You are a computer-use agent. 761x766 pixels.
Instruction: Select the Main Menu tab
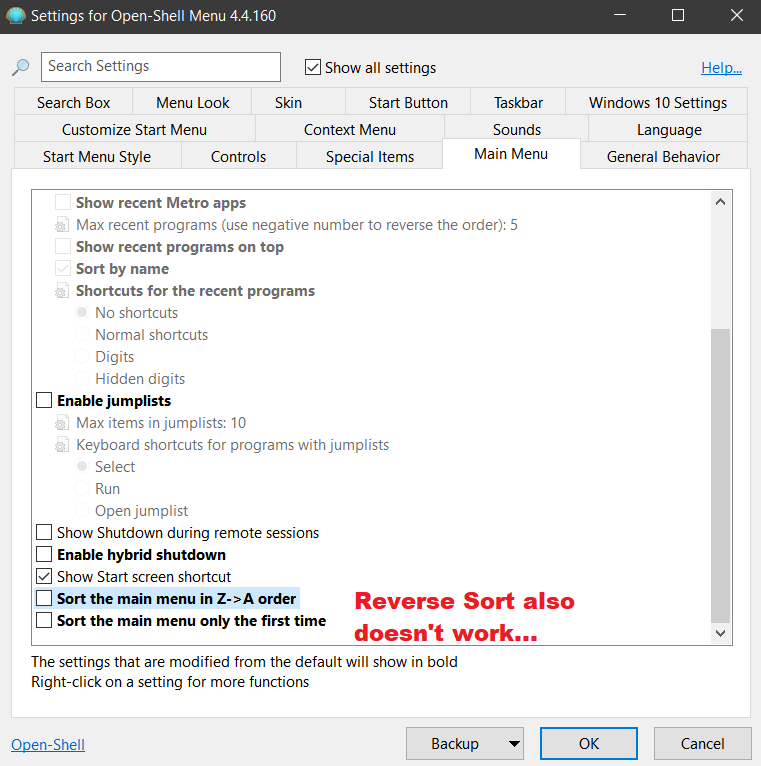511,154
